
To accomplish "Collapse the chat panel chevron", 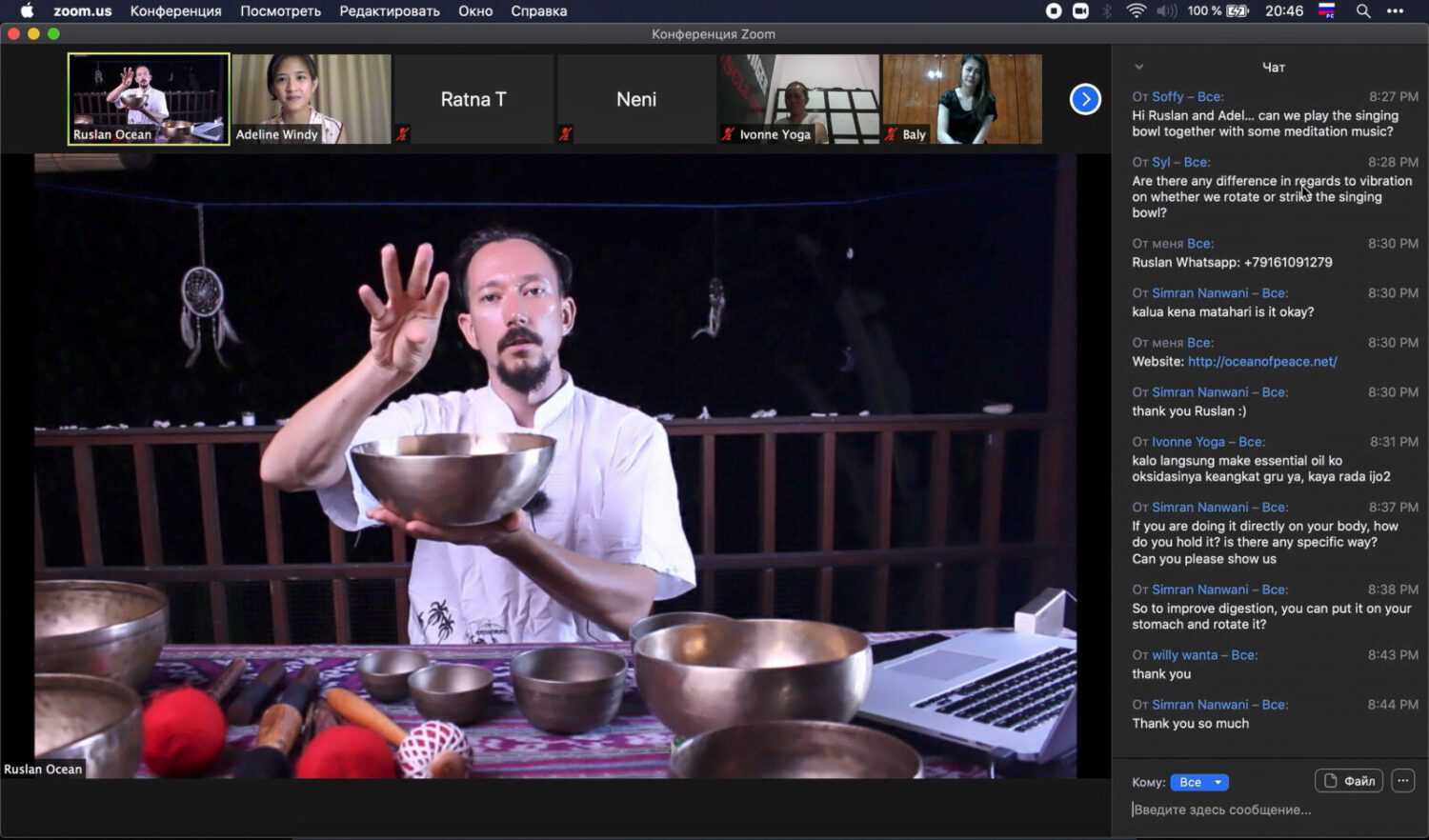I will tap(1138, 68).
